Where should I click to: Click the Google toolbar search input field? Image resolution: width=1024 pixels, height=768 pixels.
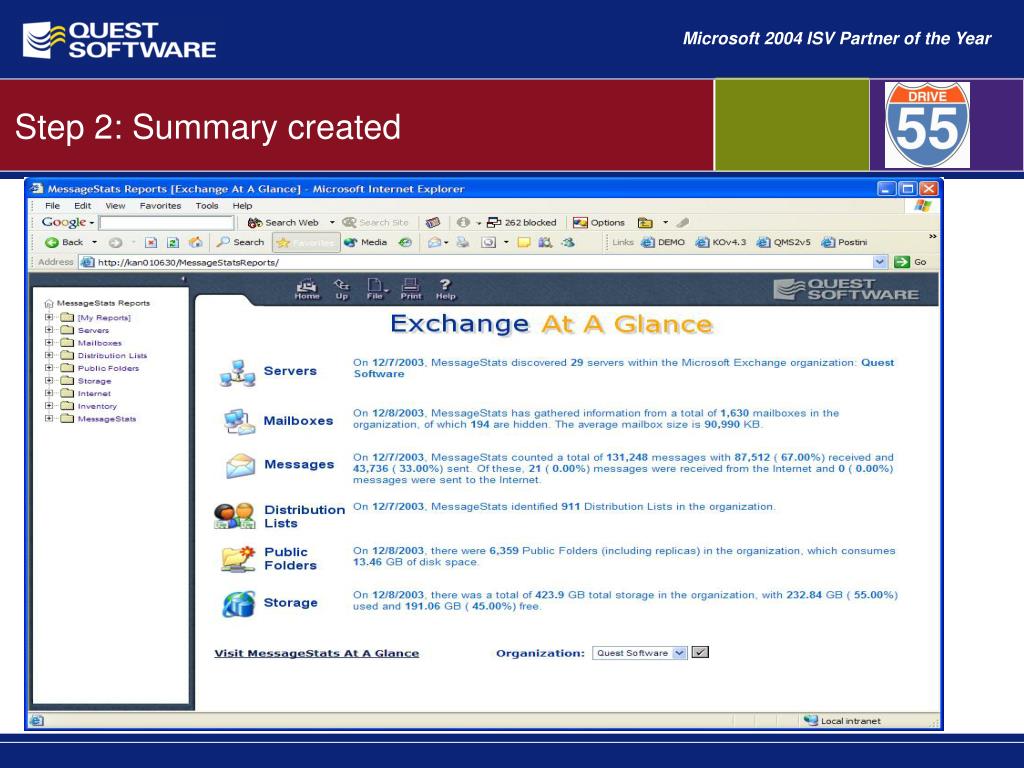click(x=167, y=223)
